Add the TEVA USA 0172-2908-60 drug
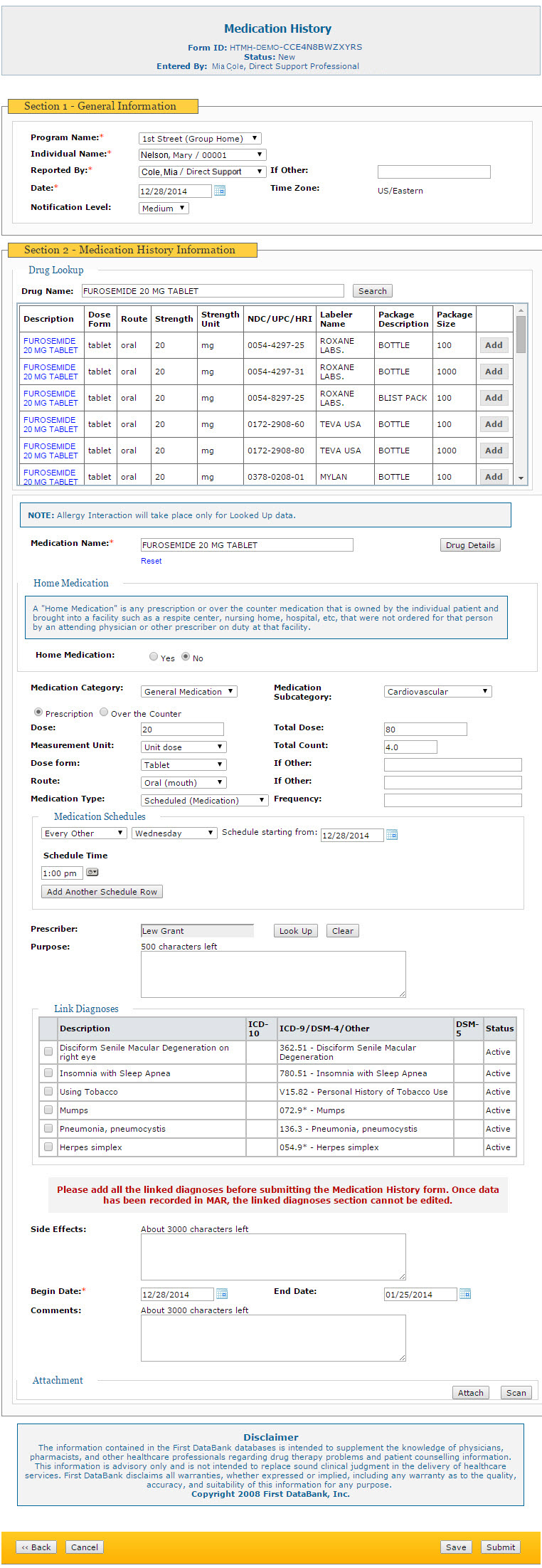 click(x=494, y=424)
